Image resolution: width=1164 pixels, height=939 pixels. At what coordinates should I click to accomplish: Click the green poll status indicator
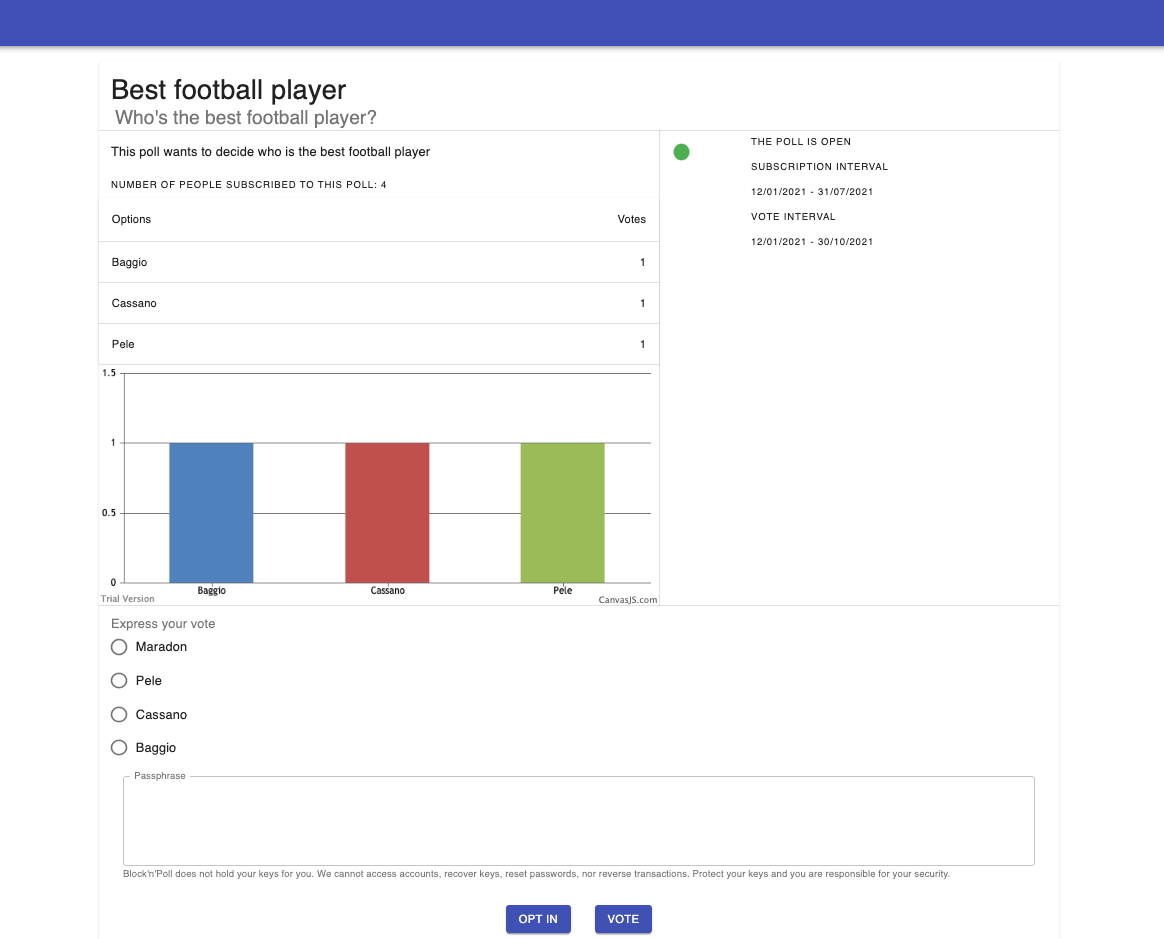click(x=681, y=151)
